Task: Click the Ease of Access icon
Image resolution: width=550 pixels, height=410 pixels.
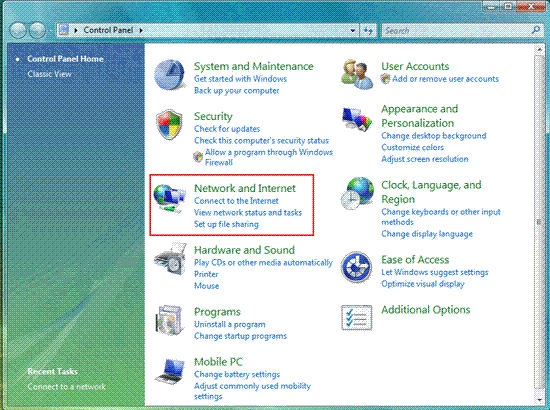Action: tap(356, 267)
